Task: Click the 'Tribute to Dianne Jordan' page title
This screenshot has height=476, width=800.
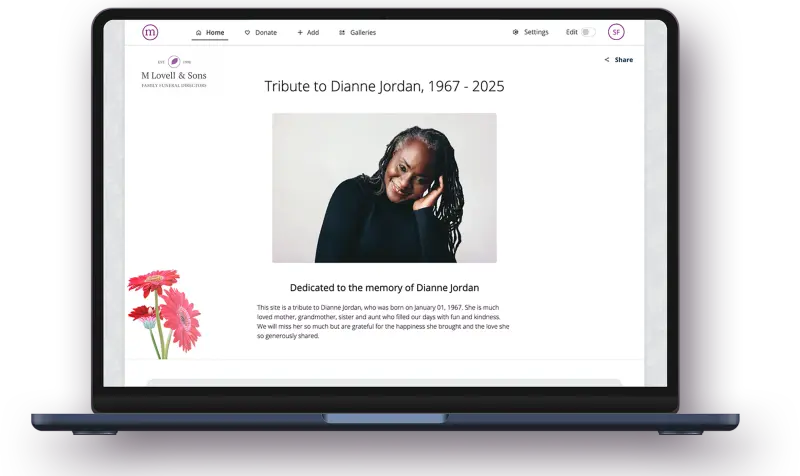Action: (384, 86)
